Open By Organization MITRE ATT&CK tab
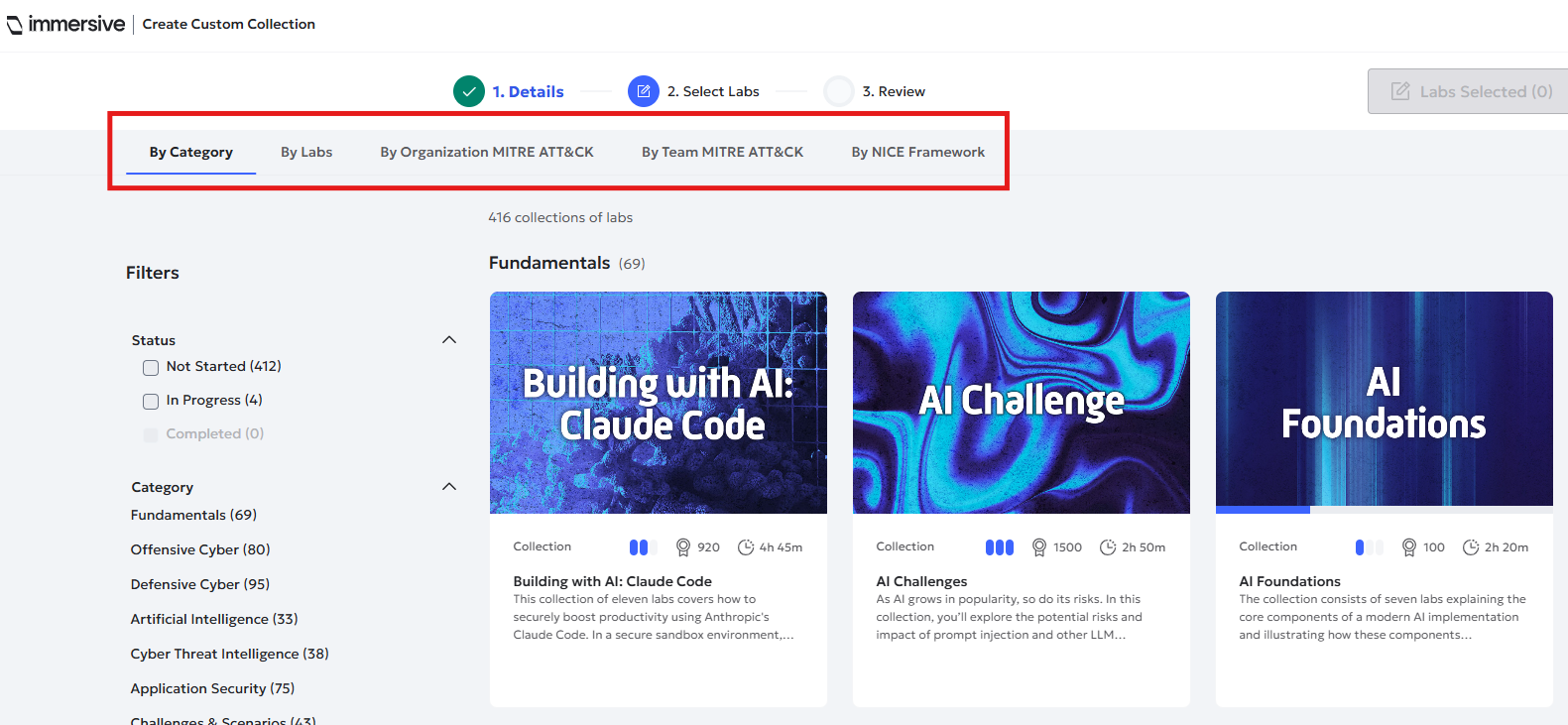The width and height of the screenshot is (1568, 725). (487, 152)
